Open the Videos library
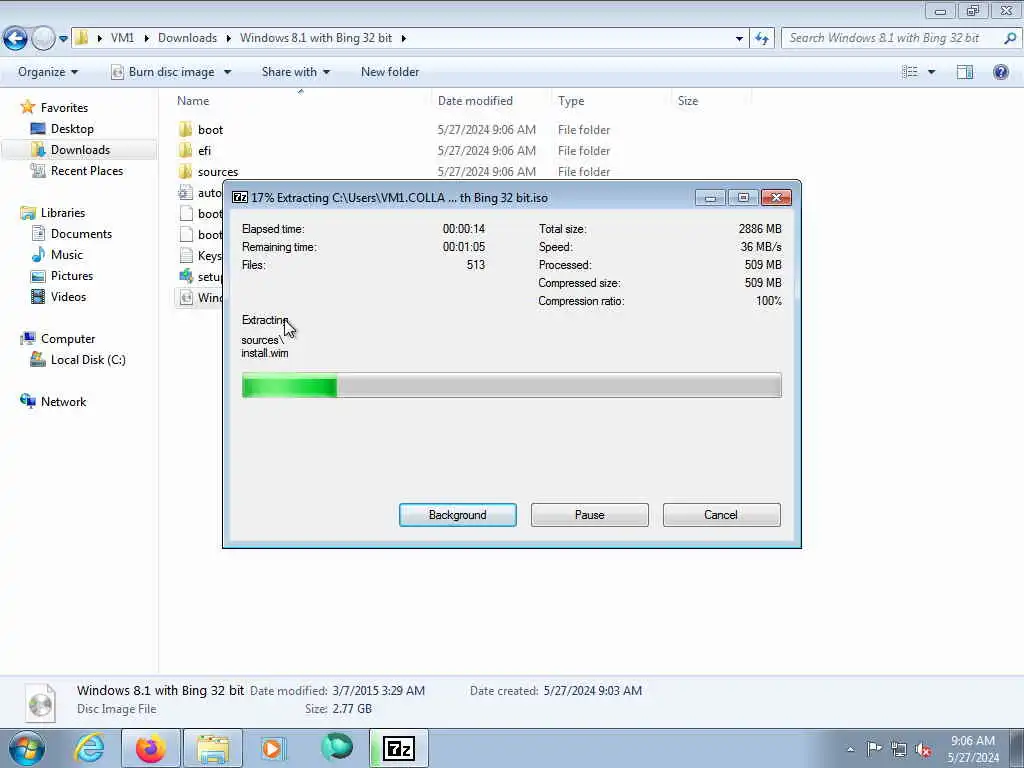The width and height of the screenshot is (1024, 768). [x=68, y=296]
